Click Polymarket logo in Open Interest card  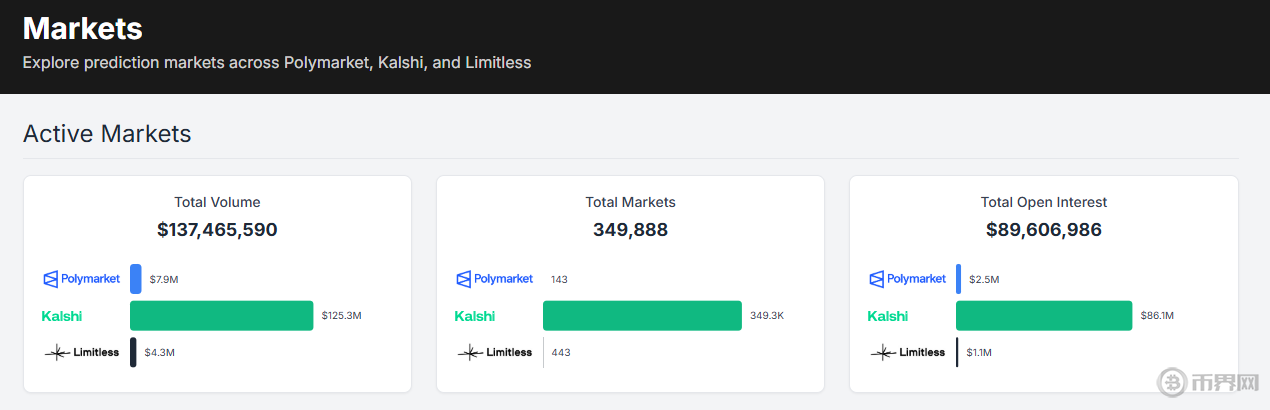(907, 279)
